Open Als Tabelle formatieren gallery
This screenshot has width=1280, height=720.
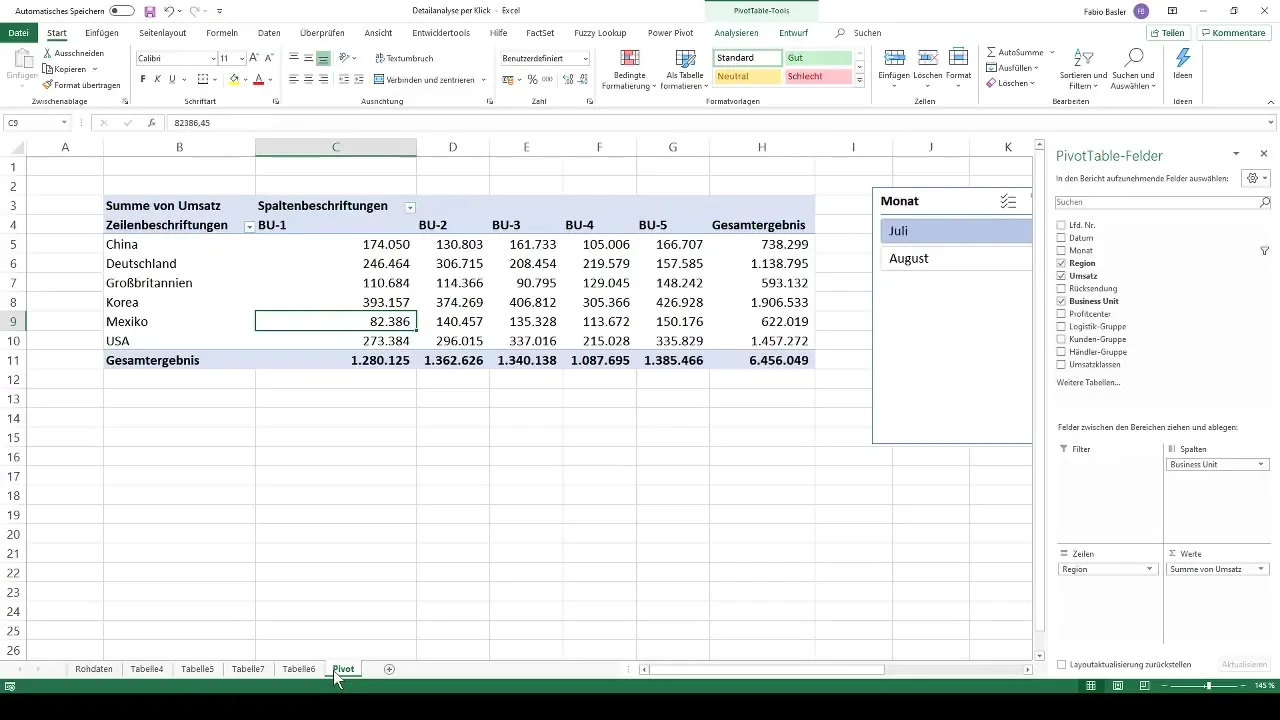tap(685, 70)
